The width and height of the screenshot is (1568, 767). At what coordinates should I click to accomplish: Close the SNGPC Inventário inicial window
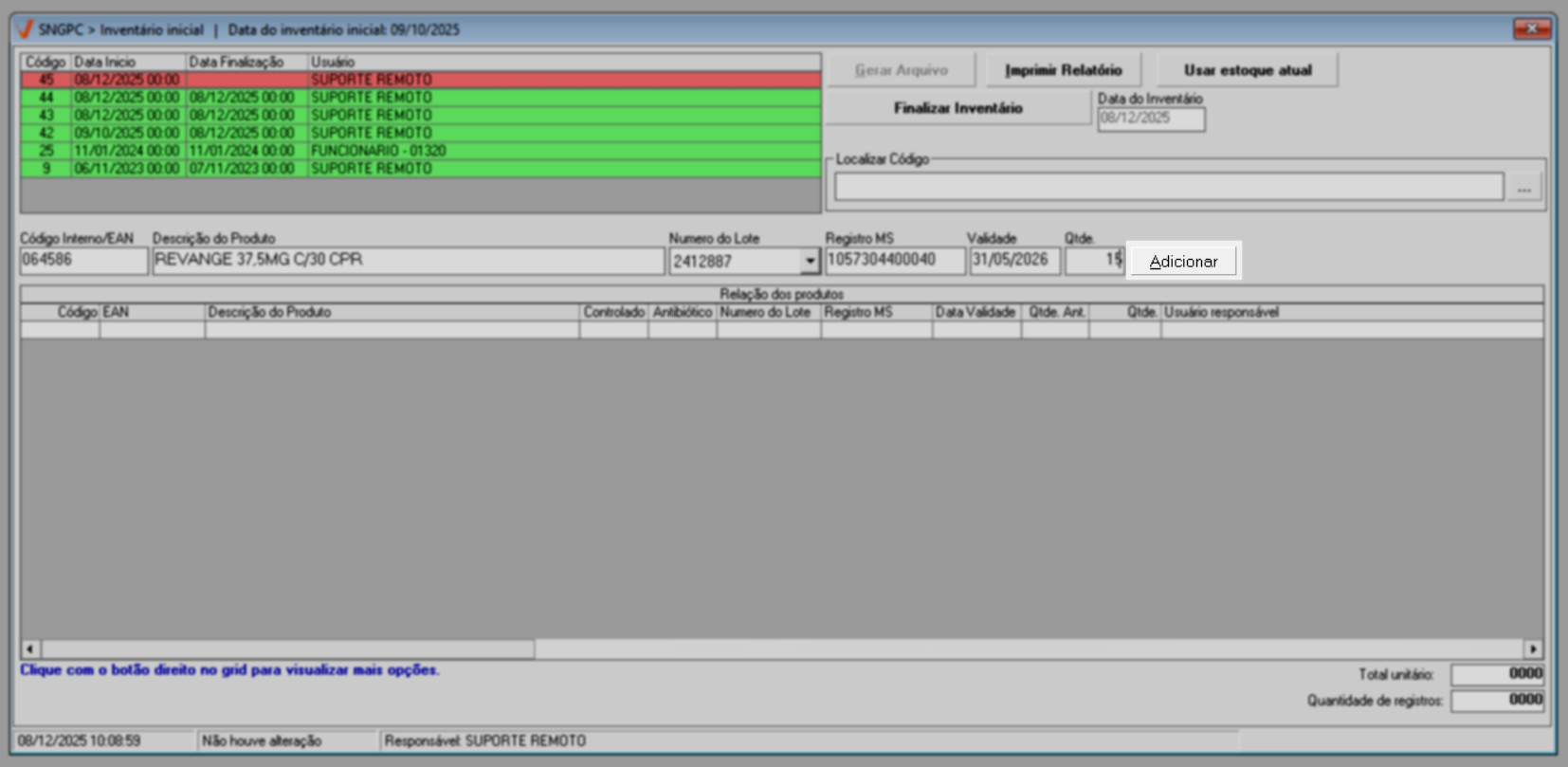(1531, 29)
